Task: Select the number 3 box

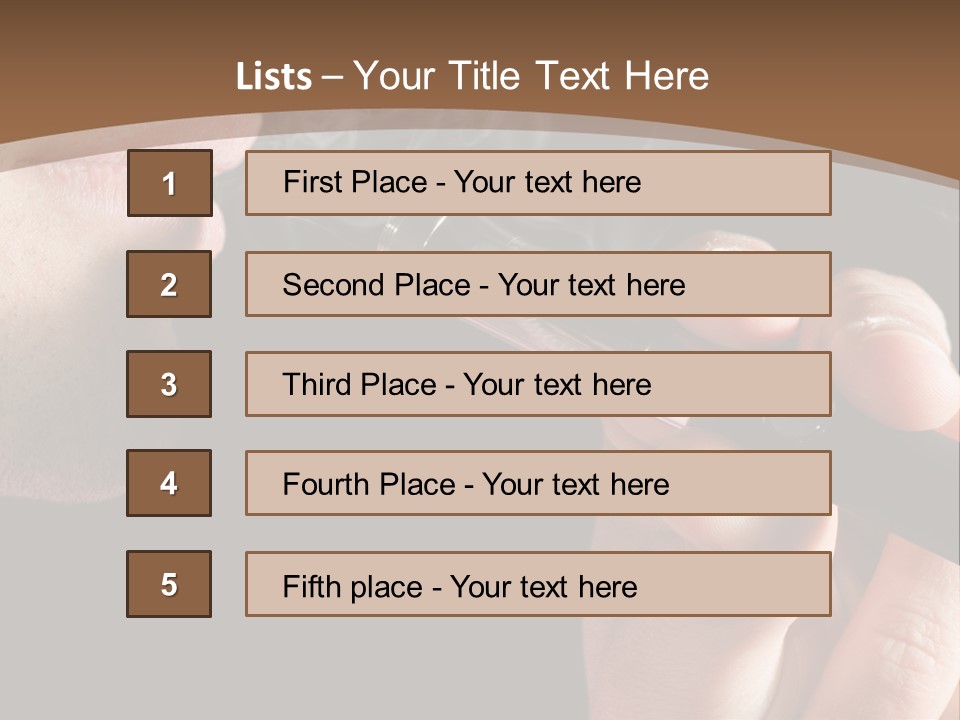Action: pos(169,384)
